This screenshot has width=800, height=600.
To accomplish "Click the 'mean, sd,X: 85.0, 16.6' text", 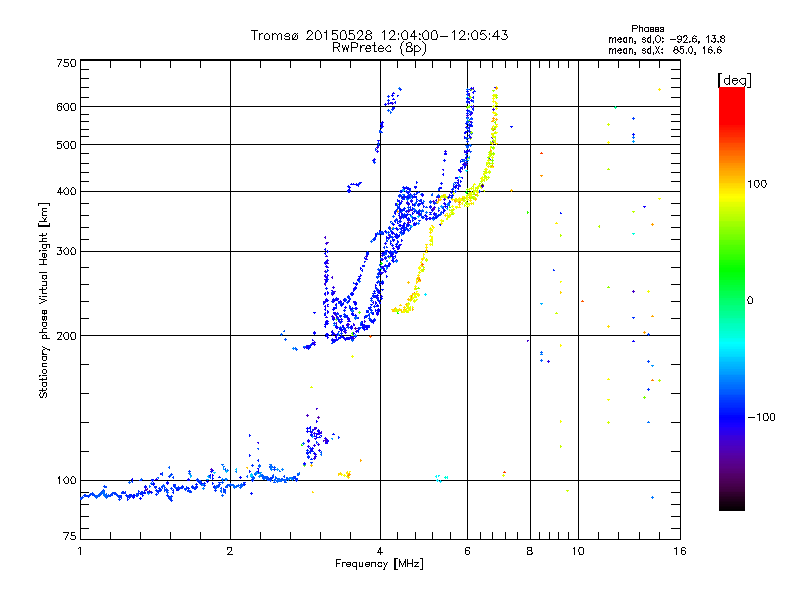I will (665, 50).
